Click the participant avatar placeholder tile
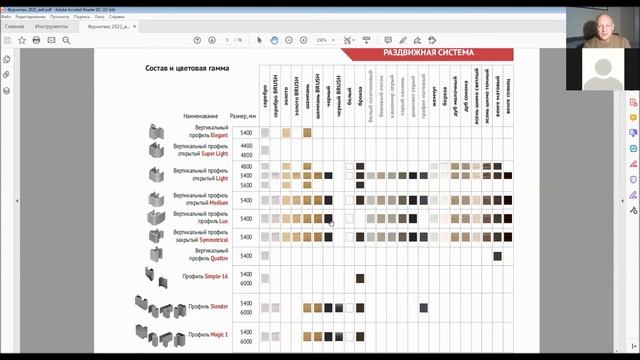640x360 pixels. (x=603, y=69)
